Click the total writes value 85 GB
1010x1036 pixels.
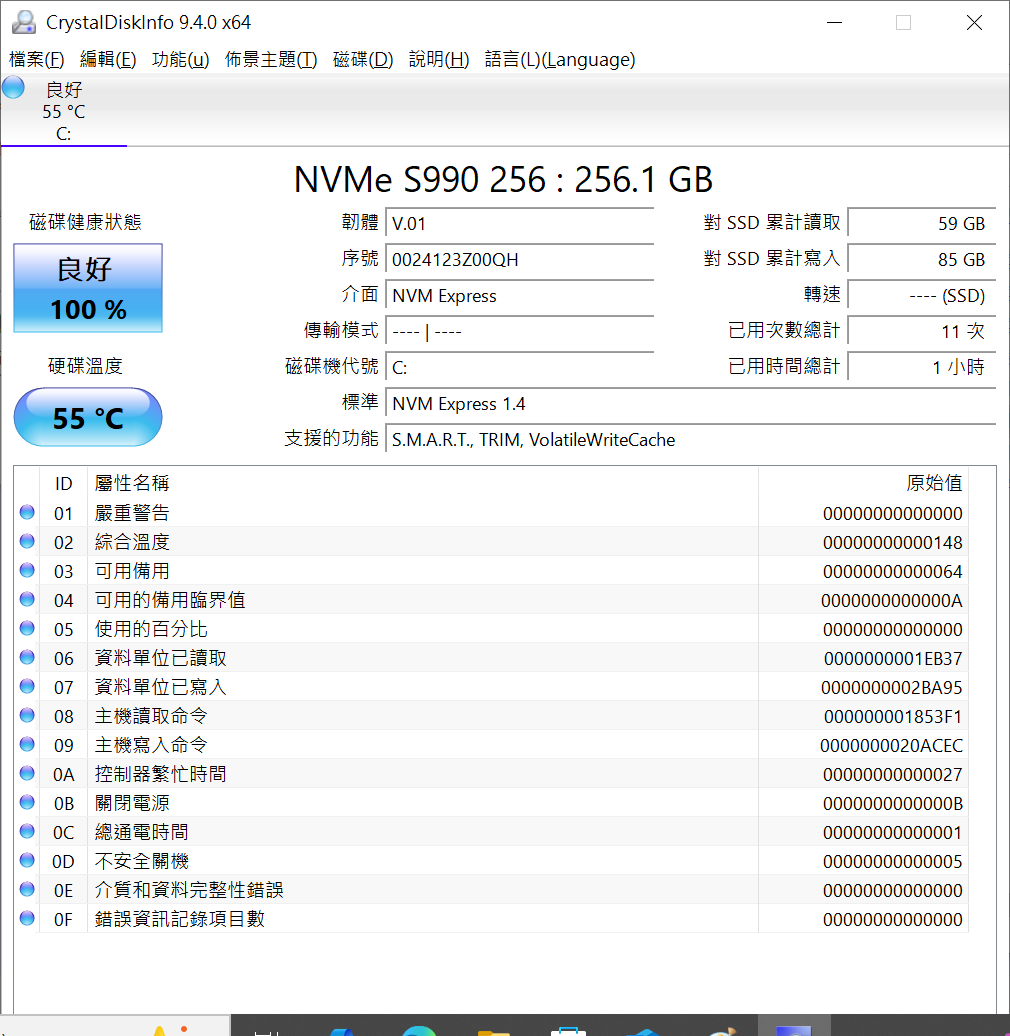pos(921,260)
